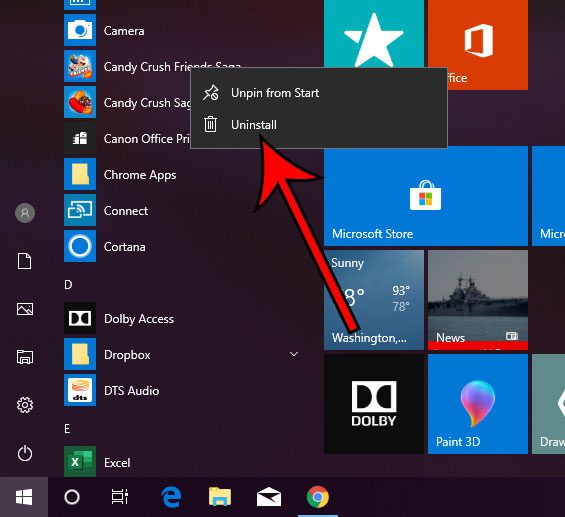Click the Dolby Access label text
The width and height of the screenshot is (565, 517).
(139, 319)
